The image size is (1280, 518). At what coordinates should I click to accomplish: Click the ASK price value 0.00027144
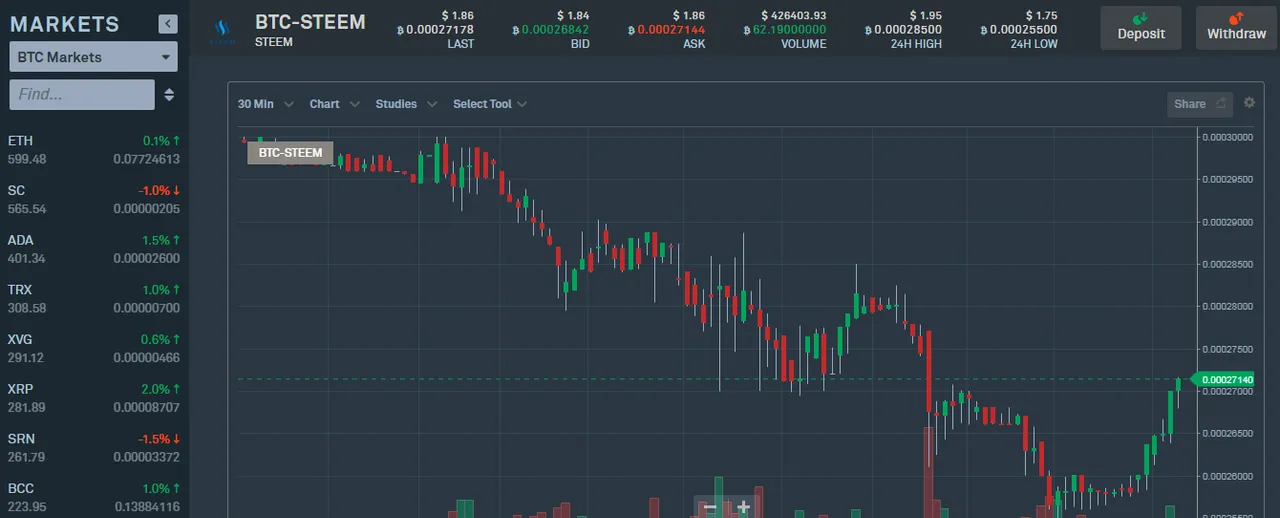tap(666, 30)
